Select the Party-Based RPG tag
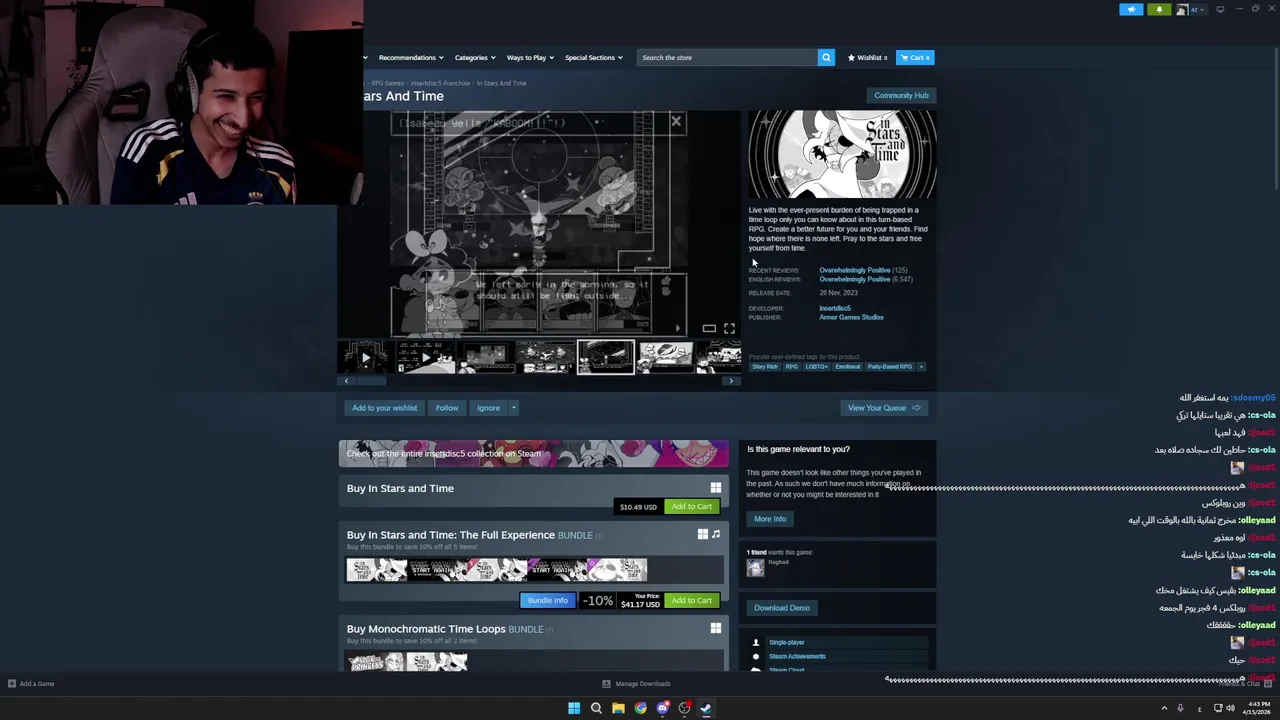The image size is (1280, 720). [x=889, y=367]
